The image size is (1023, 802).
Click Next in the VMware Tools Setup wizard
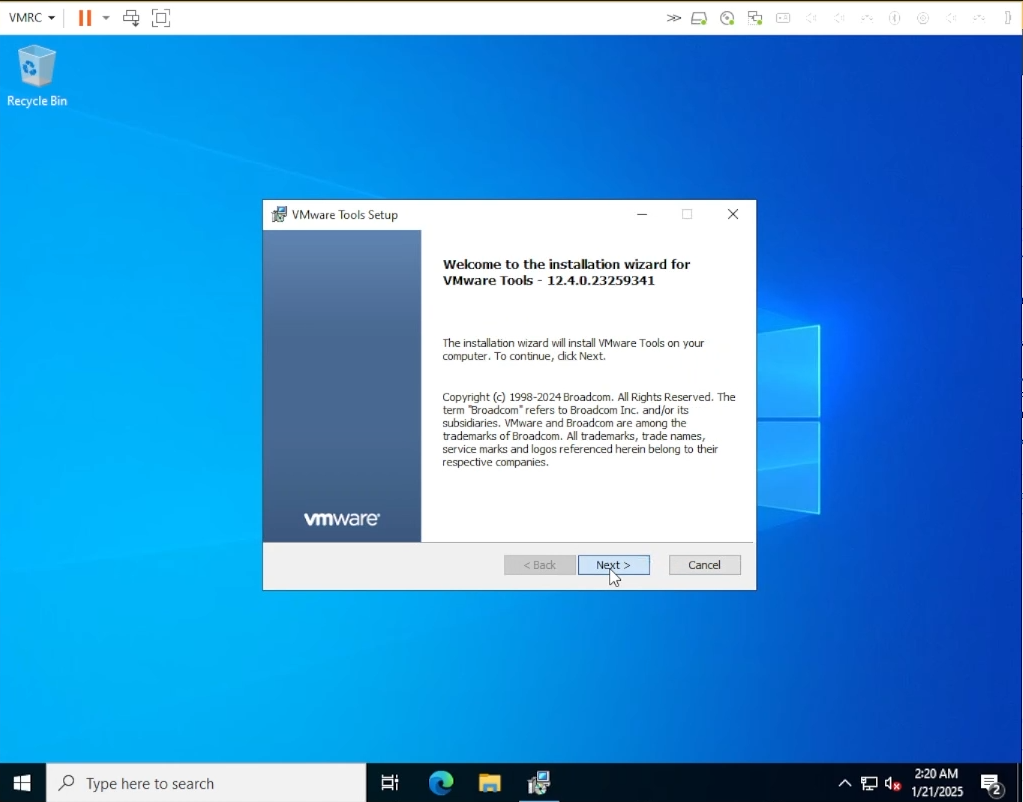pyautogui.click(x=613, y=564)
